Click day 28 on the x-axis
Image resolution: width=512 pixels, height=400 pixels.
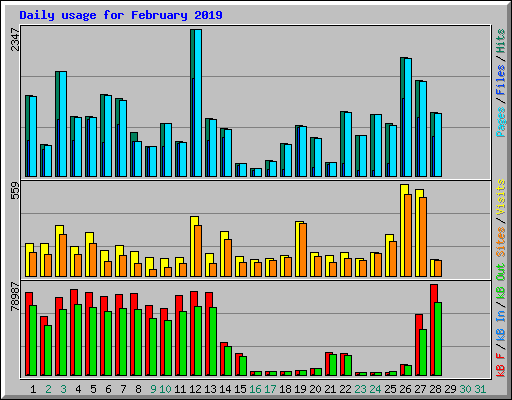point(435,389)
